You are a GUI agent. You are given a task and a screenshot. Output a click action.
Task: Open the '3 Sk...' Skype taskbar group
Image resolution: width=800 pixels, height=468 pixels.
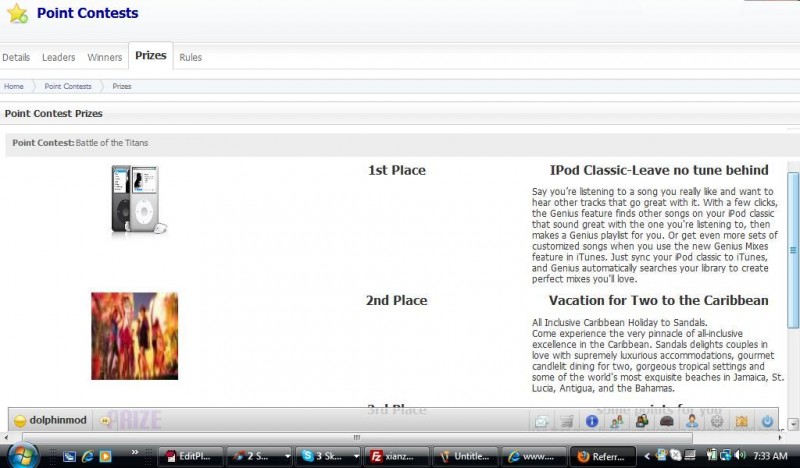point(328,456)
